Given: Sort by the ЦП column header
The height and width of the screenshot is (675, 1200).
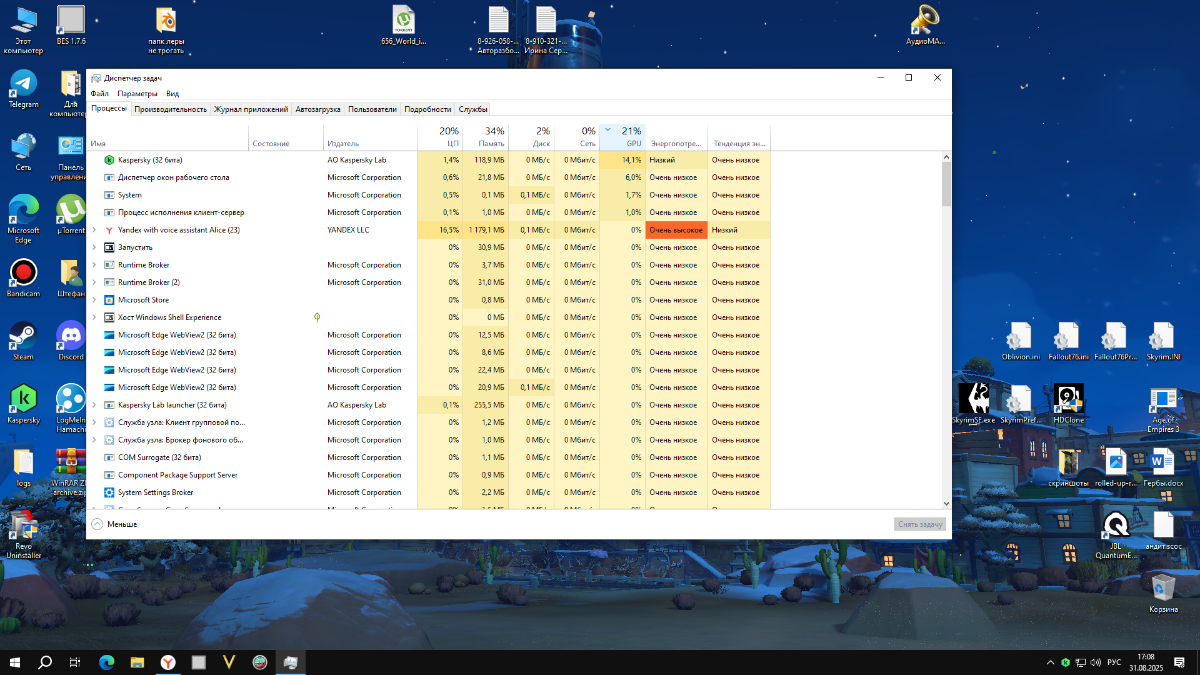Looking at the screenshot, I should click(440, 137).
